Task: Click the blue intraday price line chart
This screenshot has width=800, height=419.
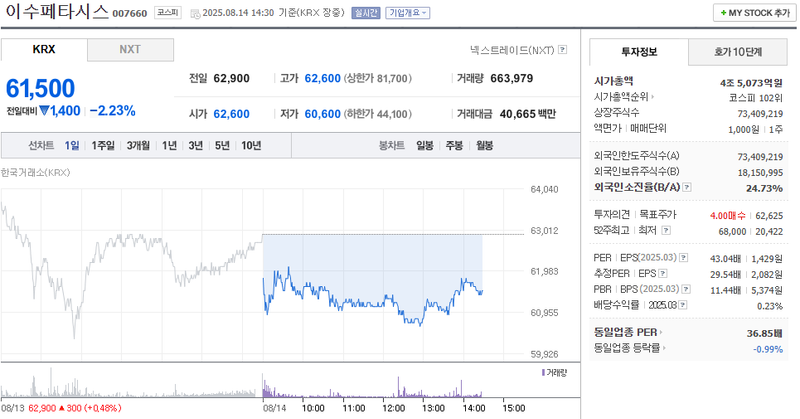Action: point(372,297)
